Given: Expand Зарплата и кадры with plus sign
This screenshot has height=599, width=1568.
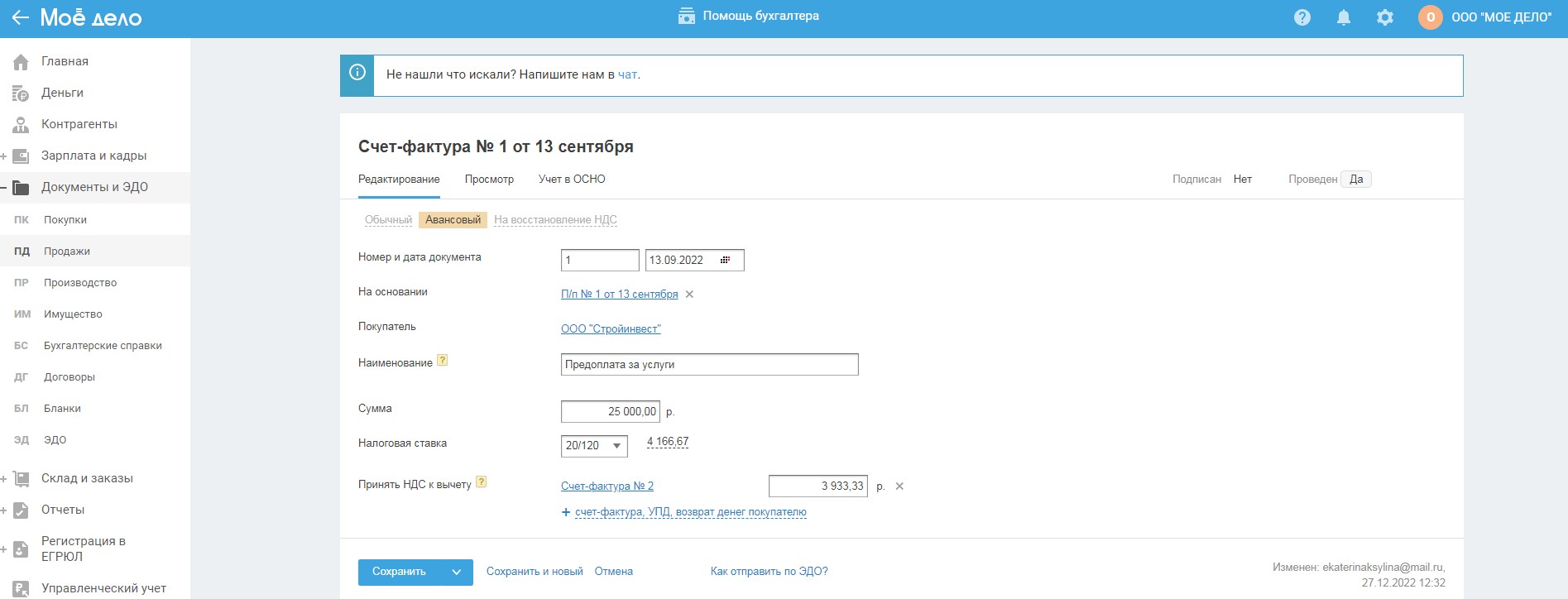Looking at the screenshot, I should point(4,156).
